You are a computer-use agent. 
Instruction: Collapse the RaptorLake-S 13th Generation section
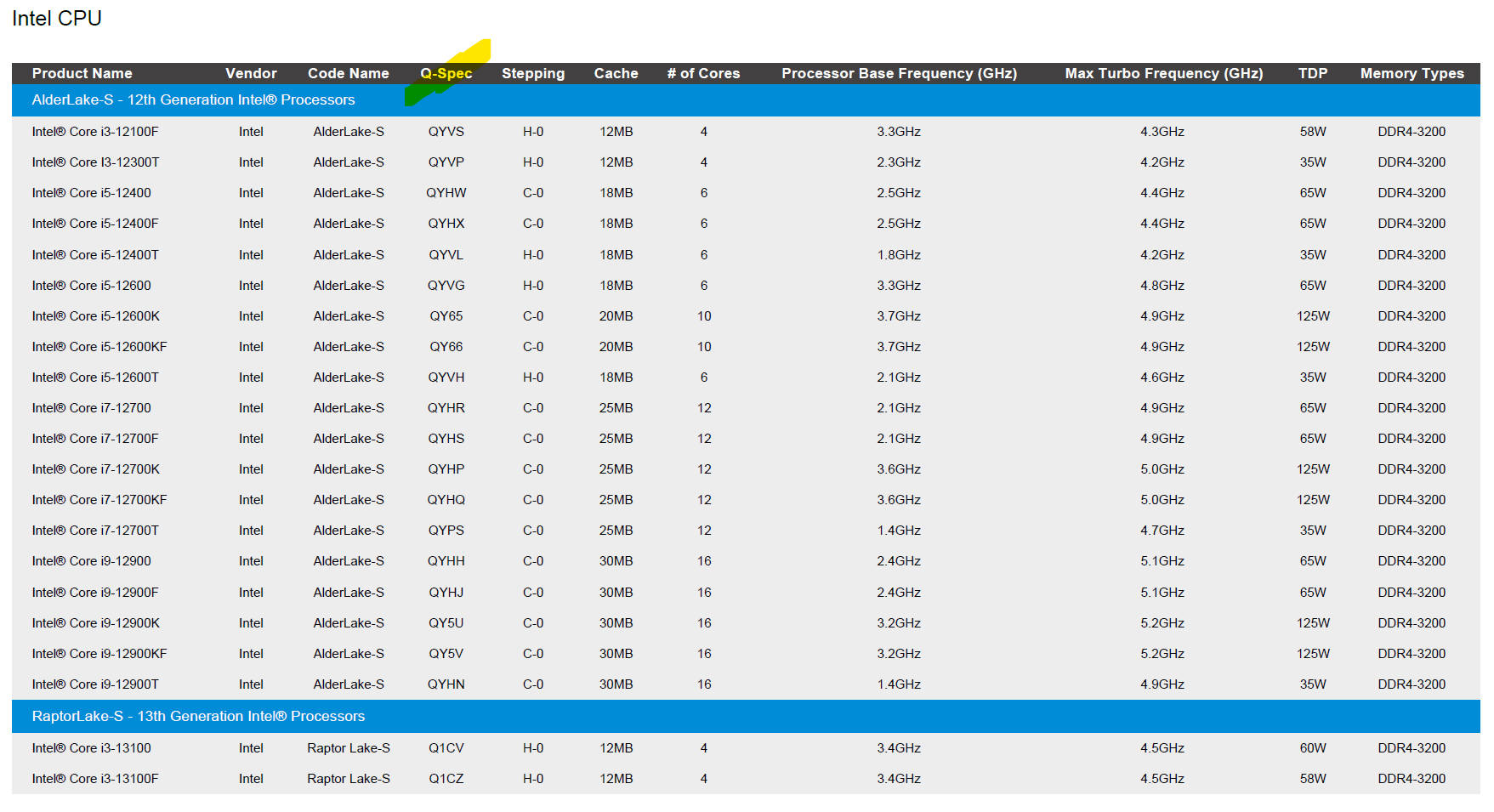point(198,716)
